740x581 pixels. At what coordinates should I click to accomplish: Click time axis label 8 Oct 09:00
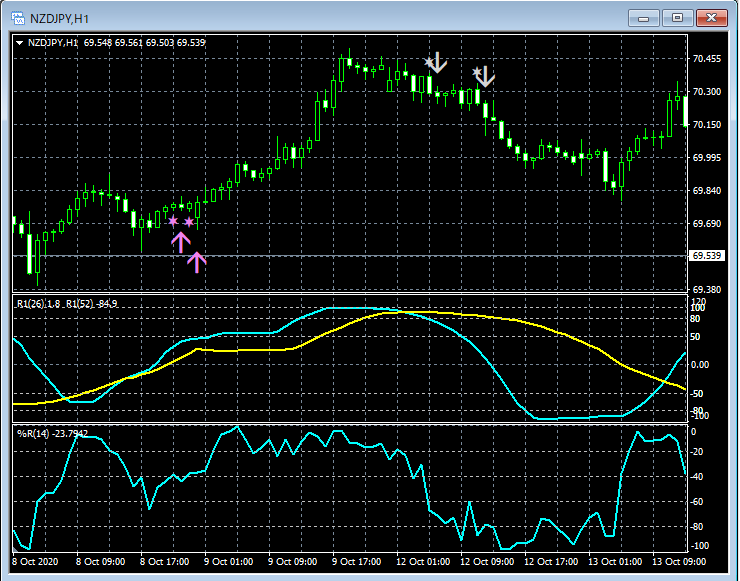[x=100, y=562]
